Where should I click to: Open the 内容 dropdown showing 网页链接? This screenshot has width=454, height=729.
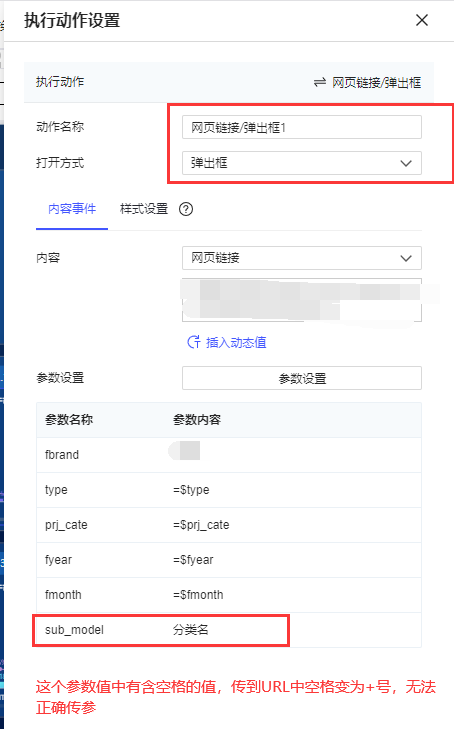[x=302, y=258]
